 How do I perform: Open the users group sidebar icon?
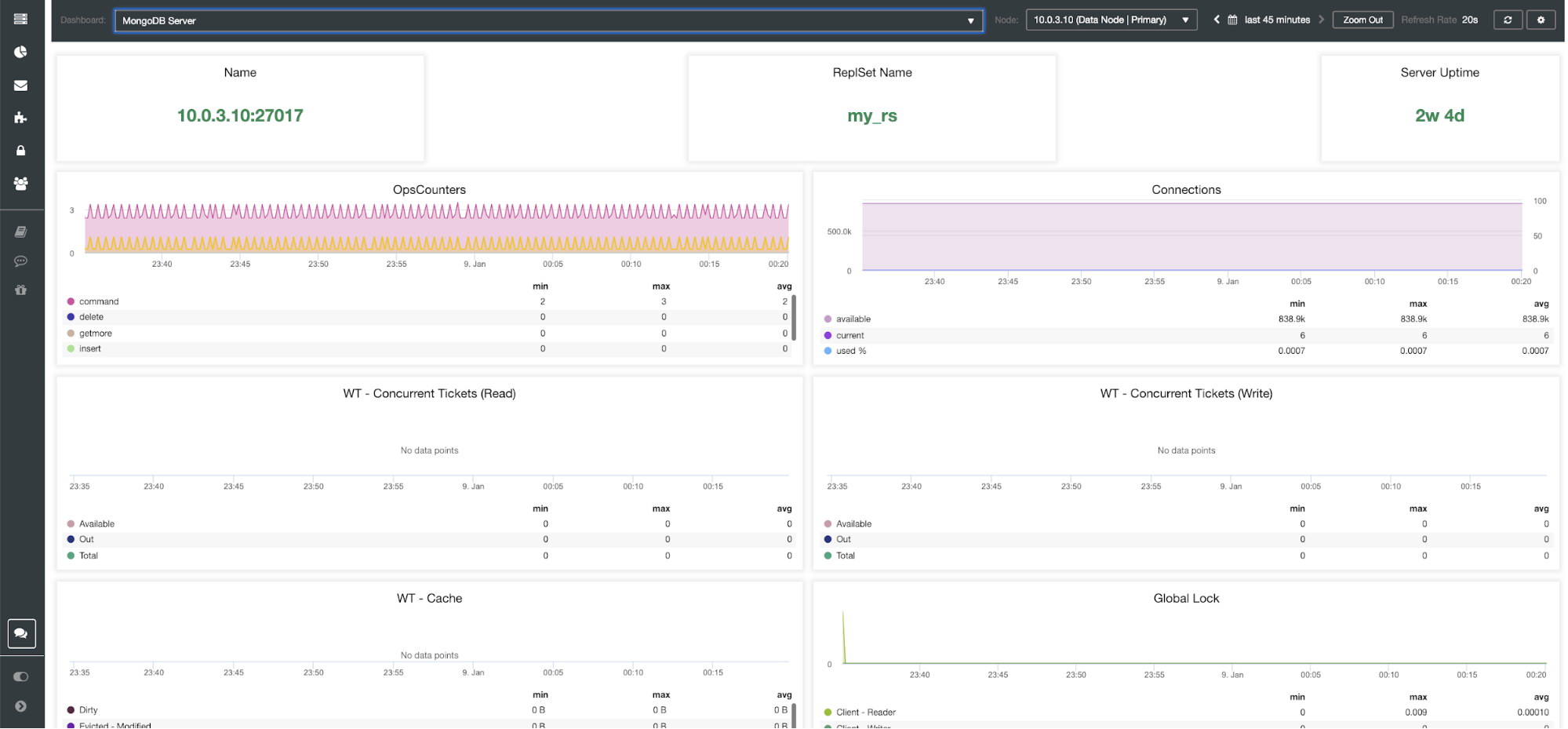pyautogui.click(x=21, y=183)
